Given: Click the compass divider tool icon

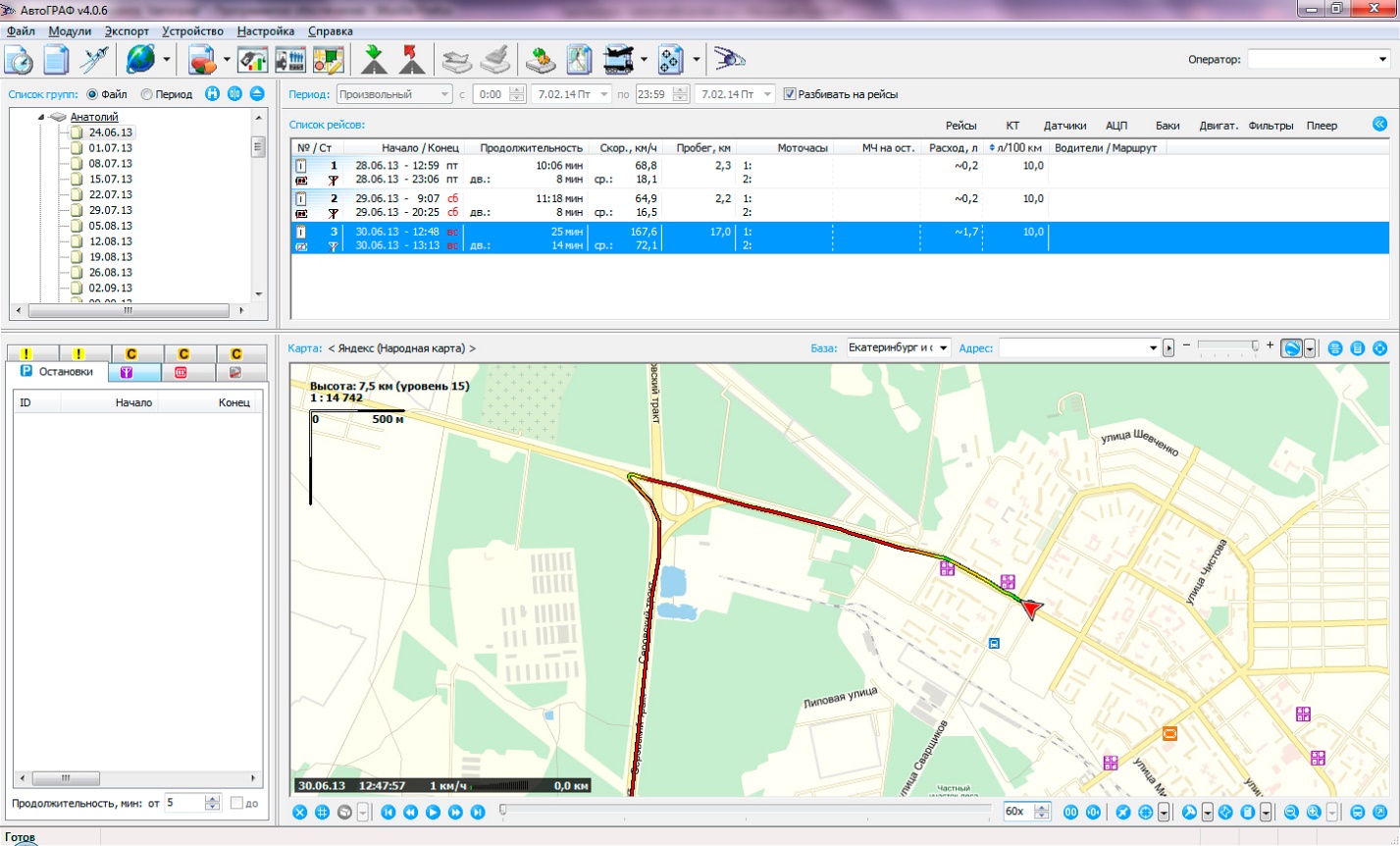Looking at the screenshot, I should click(94, 60).
